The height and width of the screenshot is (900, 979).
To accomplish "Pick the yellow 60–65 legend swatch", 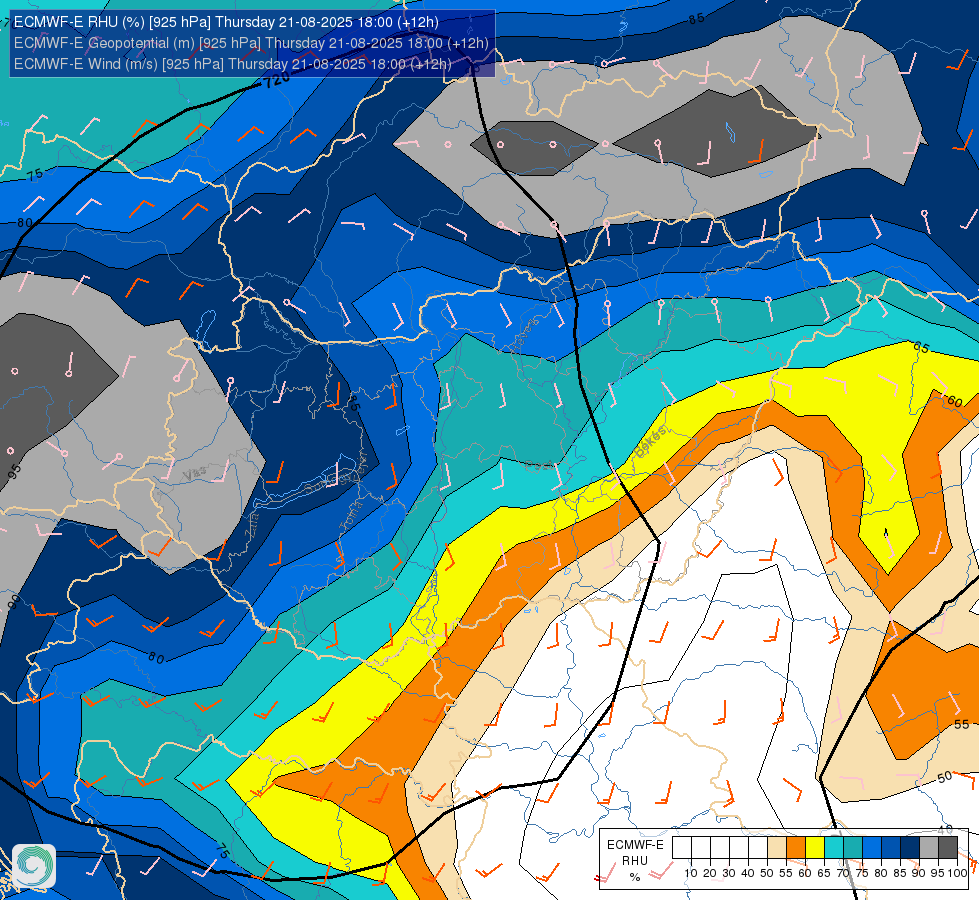I will 815,848.
